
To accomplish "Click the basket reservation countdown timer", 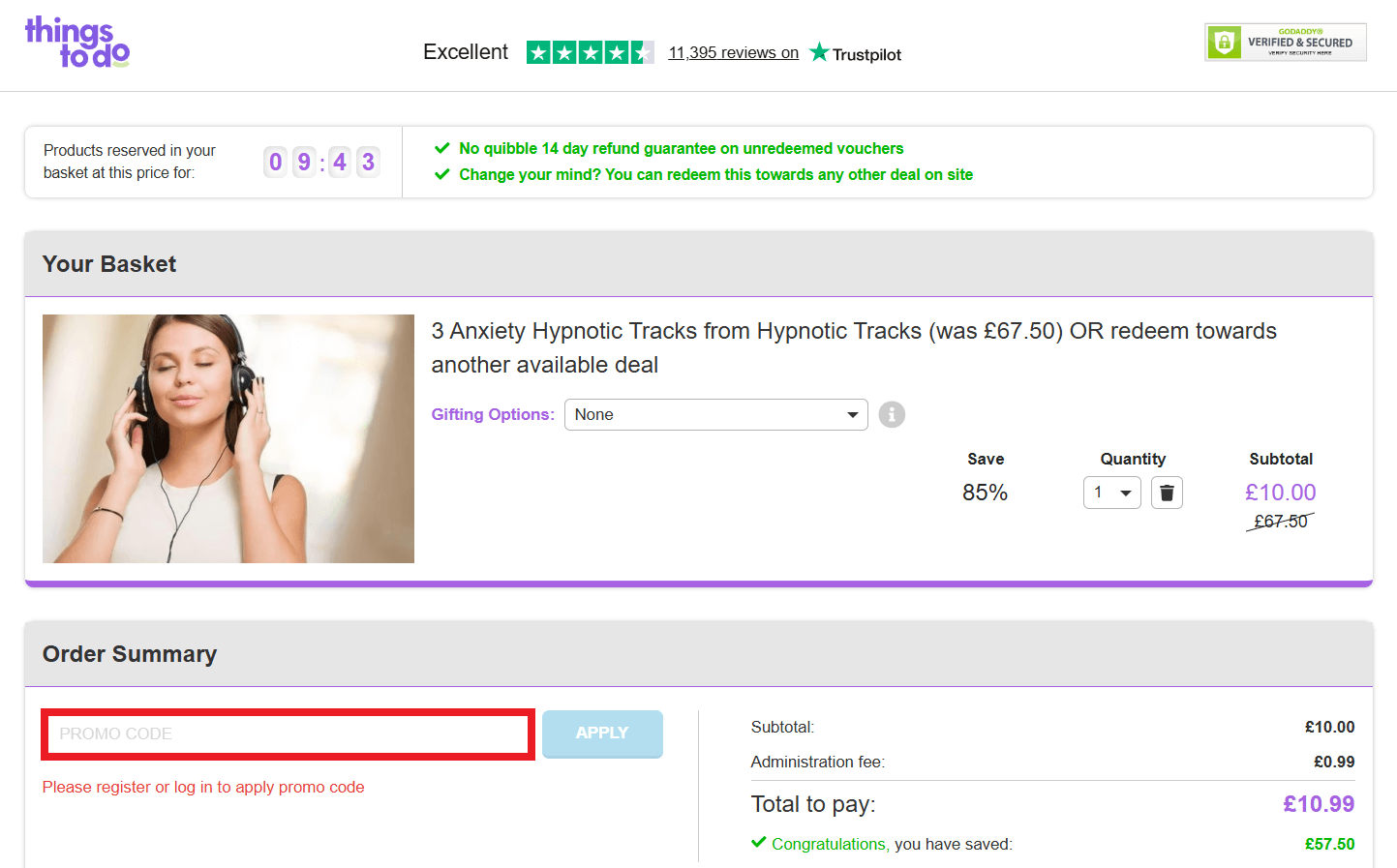I will click(321, 162).
